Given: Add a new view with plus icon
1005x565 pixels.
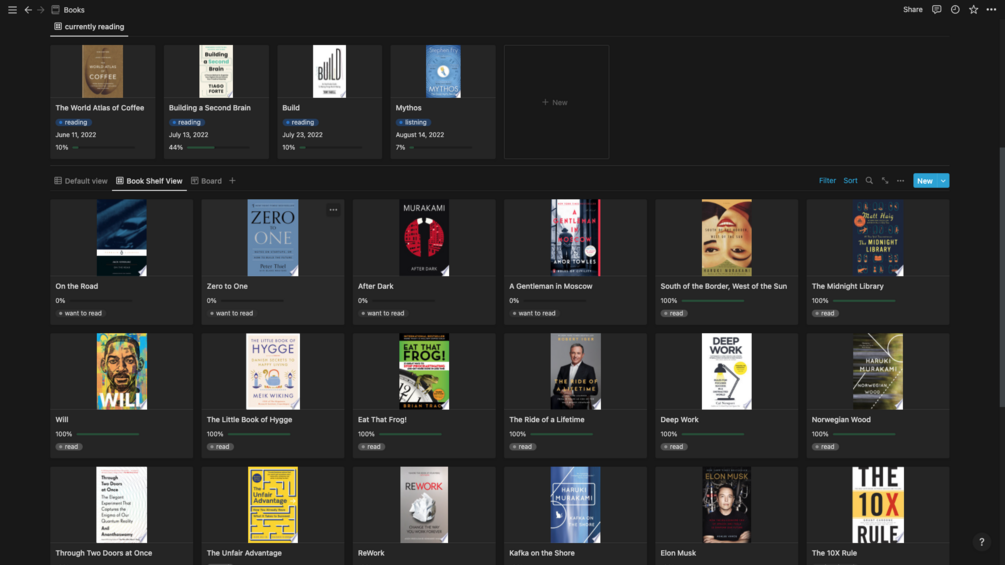Looking at the screenshot, I should pos(233,181).
